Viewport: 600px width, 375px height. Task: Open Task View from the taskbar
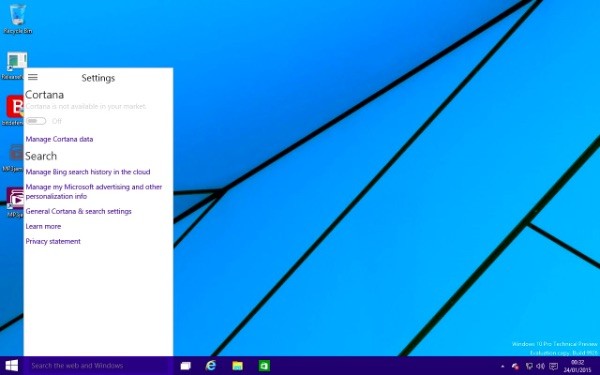click(x=186, y=366)
